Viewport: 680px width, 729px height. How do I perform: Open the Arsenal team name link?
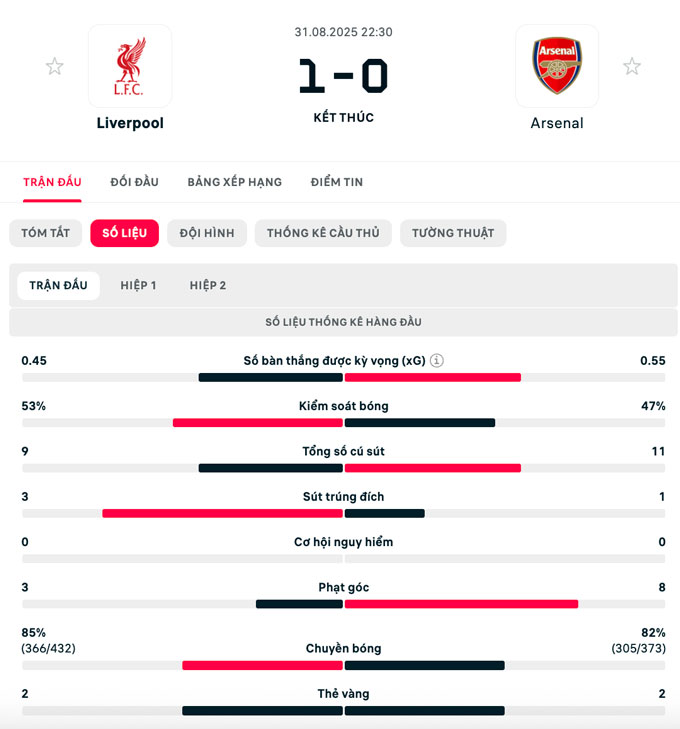557,123
